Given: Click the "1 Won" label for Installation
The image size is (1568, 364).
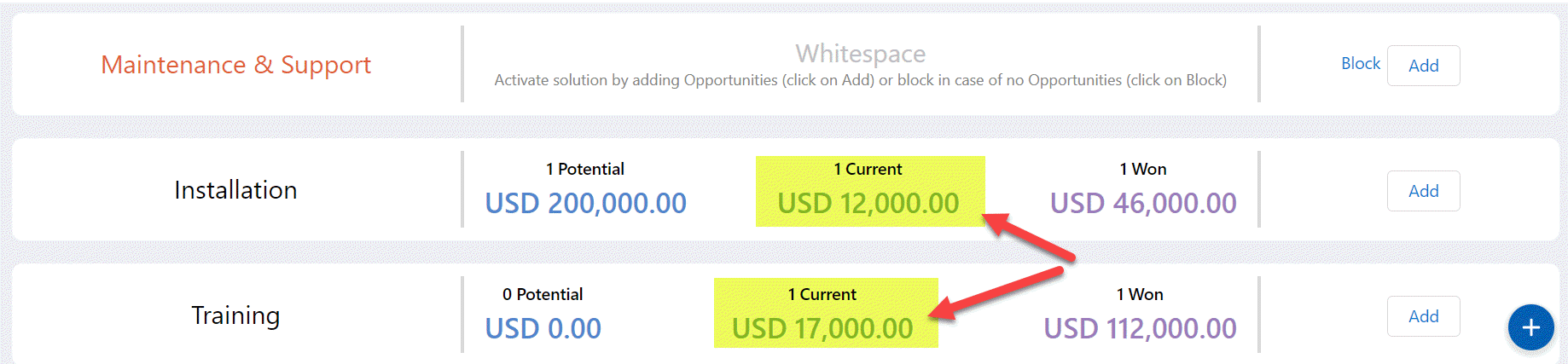Looking at the screenshot, I should (1142, 169).
